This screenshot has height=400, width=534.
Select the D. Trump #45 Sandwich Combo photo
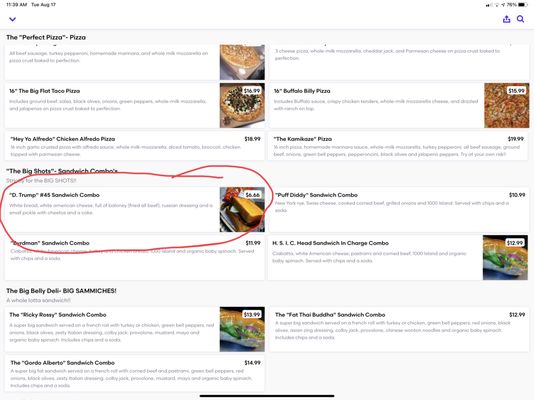pos(242,209)
